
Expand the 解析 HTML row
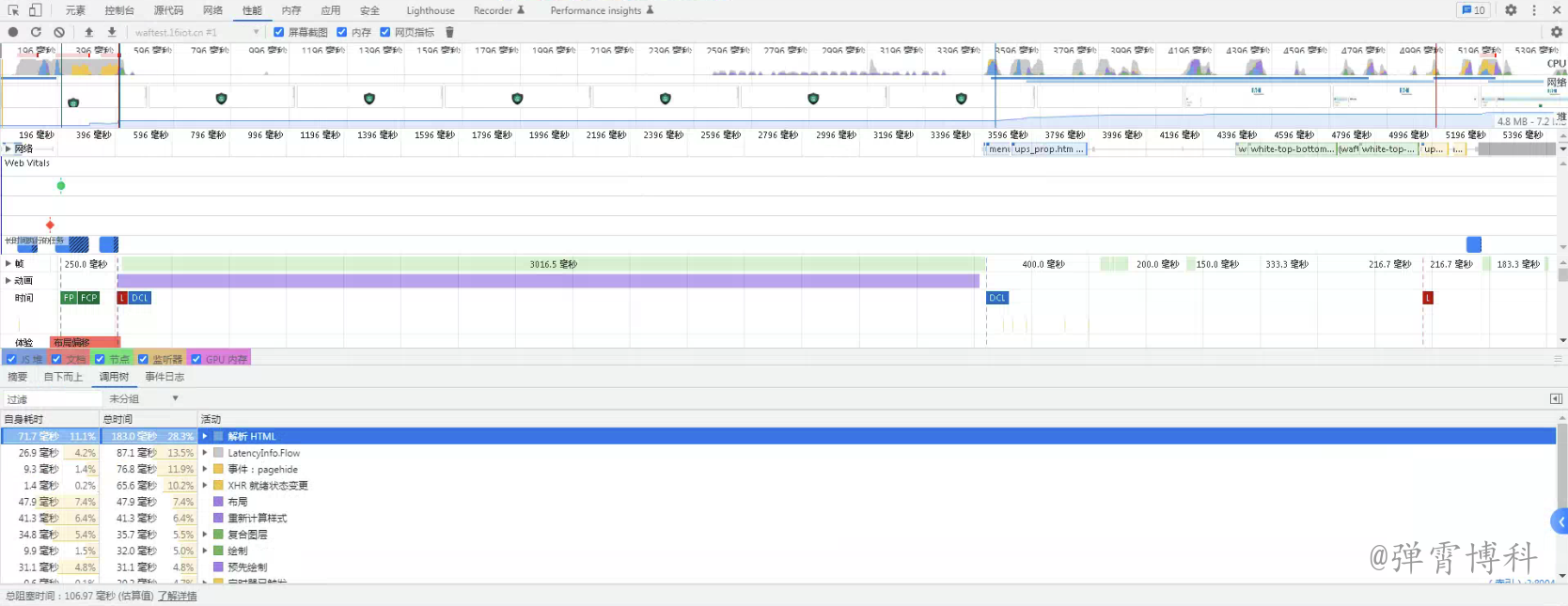coord(205,436)
